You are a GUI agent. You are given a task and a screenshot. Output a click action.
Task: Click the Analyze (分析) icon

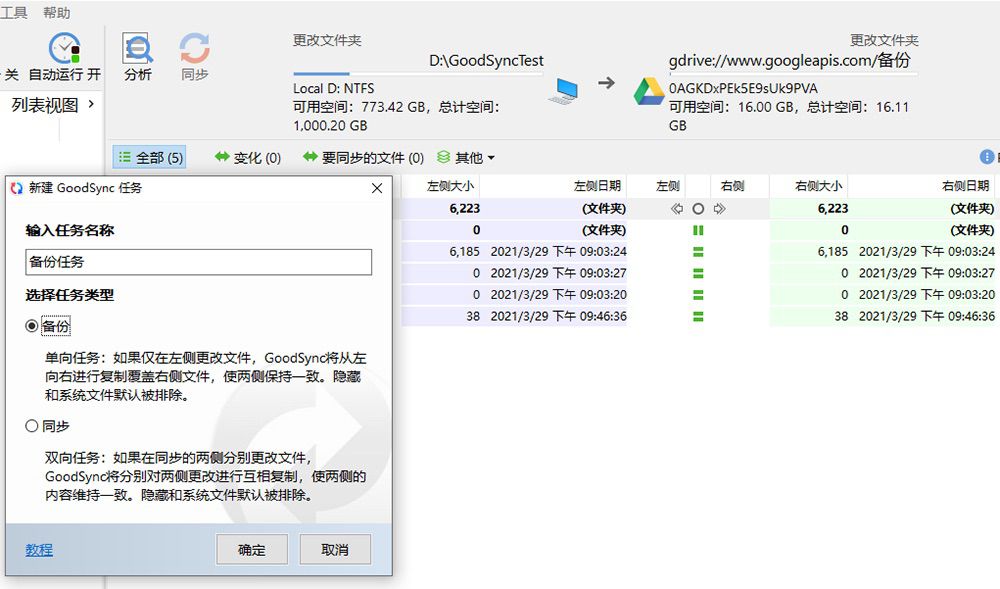pos(138,49)
